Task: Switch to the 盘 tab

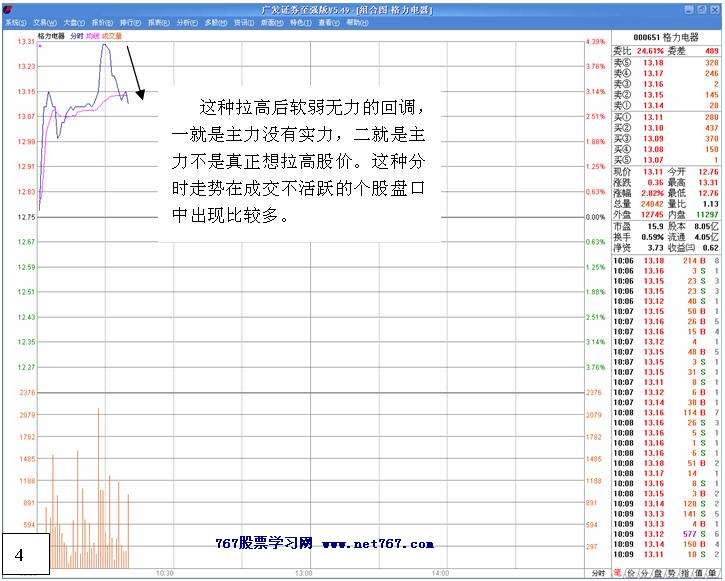Action: click(657, 574)
